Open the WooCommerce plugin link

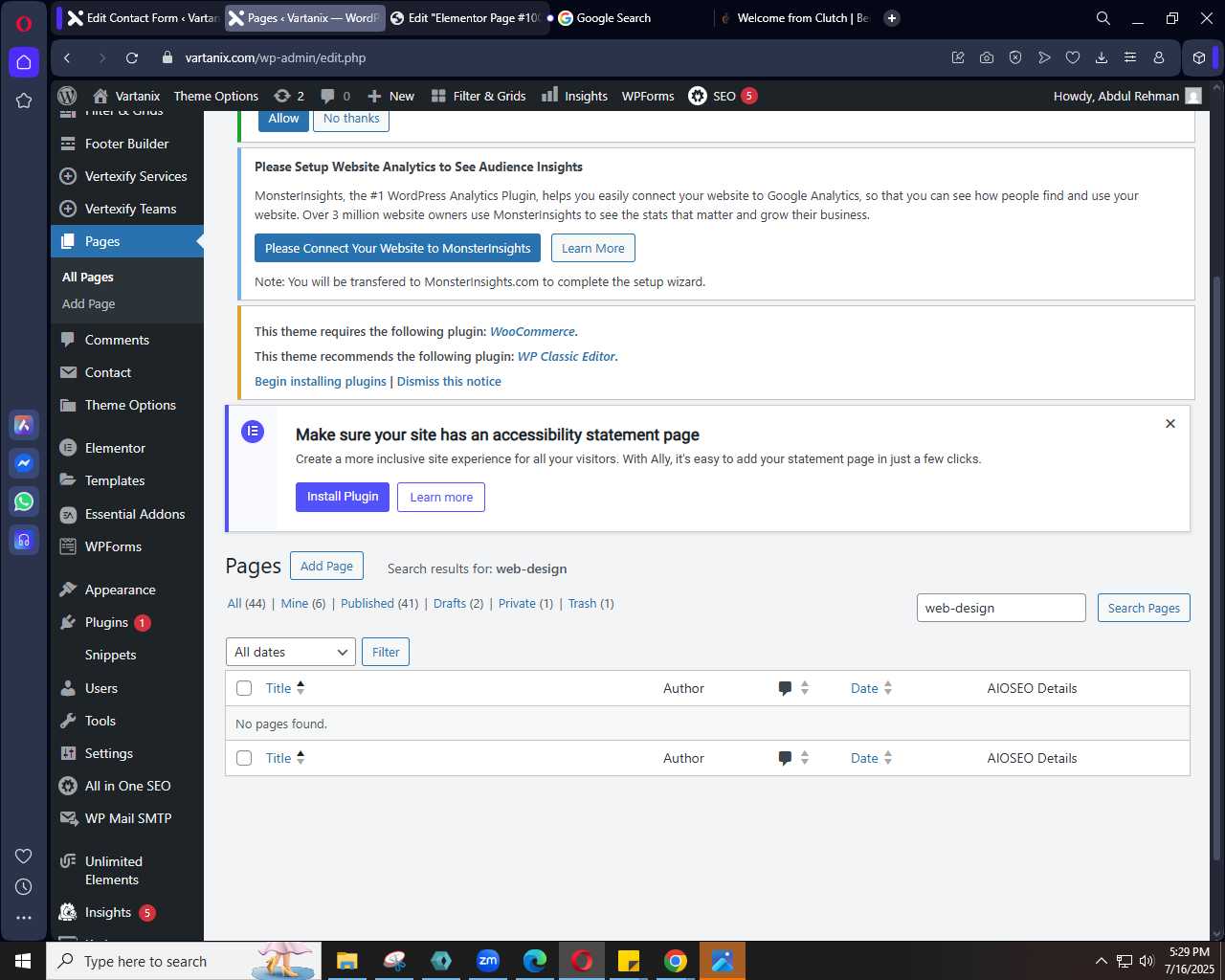533,332
